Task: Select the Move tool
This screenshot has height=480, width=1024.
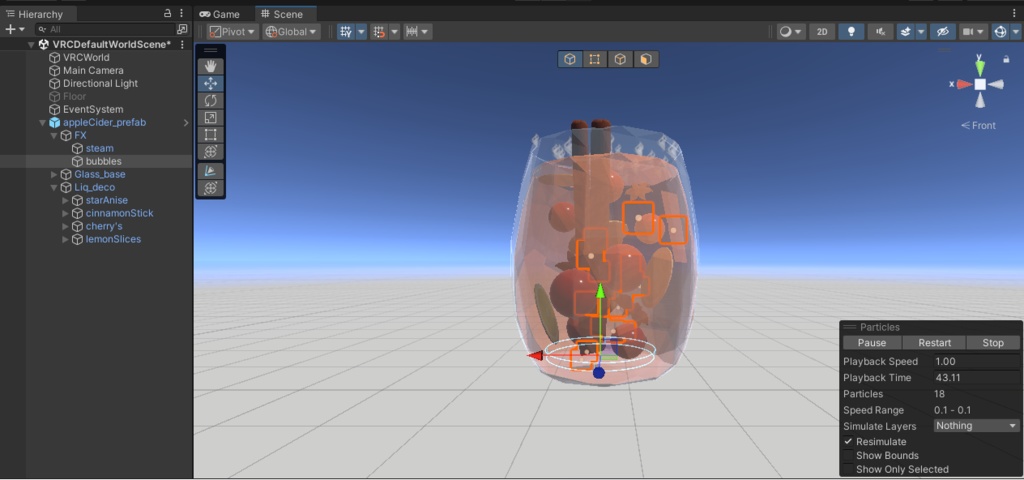Action: pos(210,84)
